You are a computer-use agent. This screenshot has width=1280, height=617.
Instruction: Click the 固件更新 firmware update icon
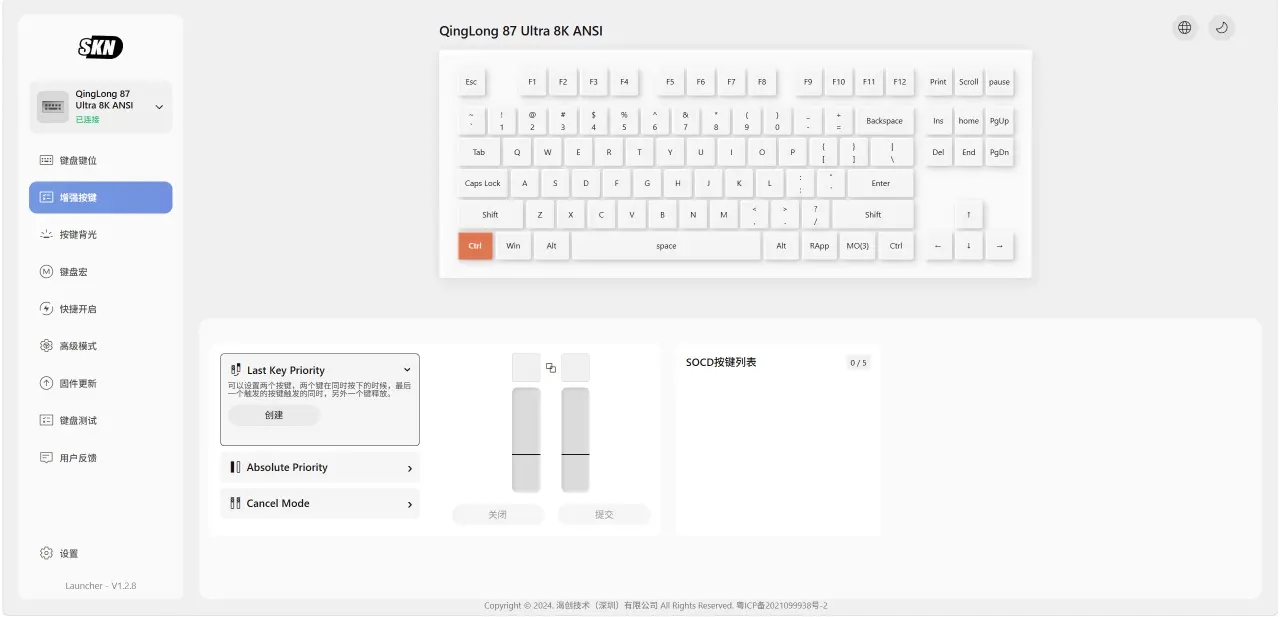point(46,383)
